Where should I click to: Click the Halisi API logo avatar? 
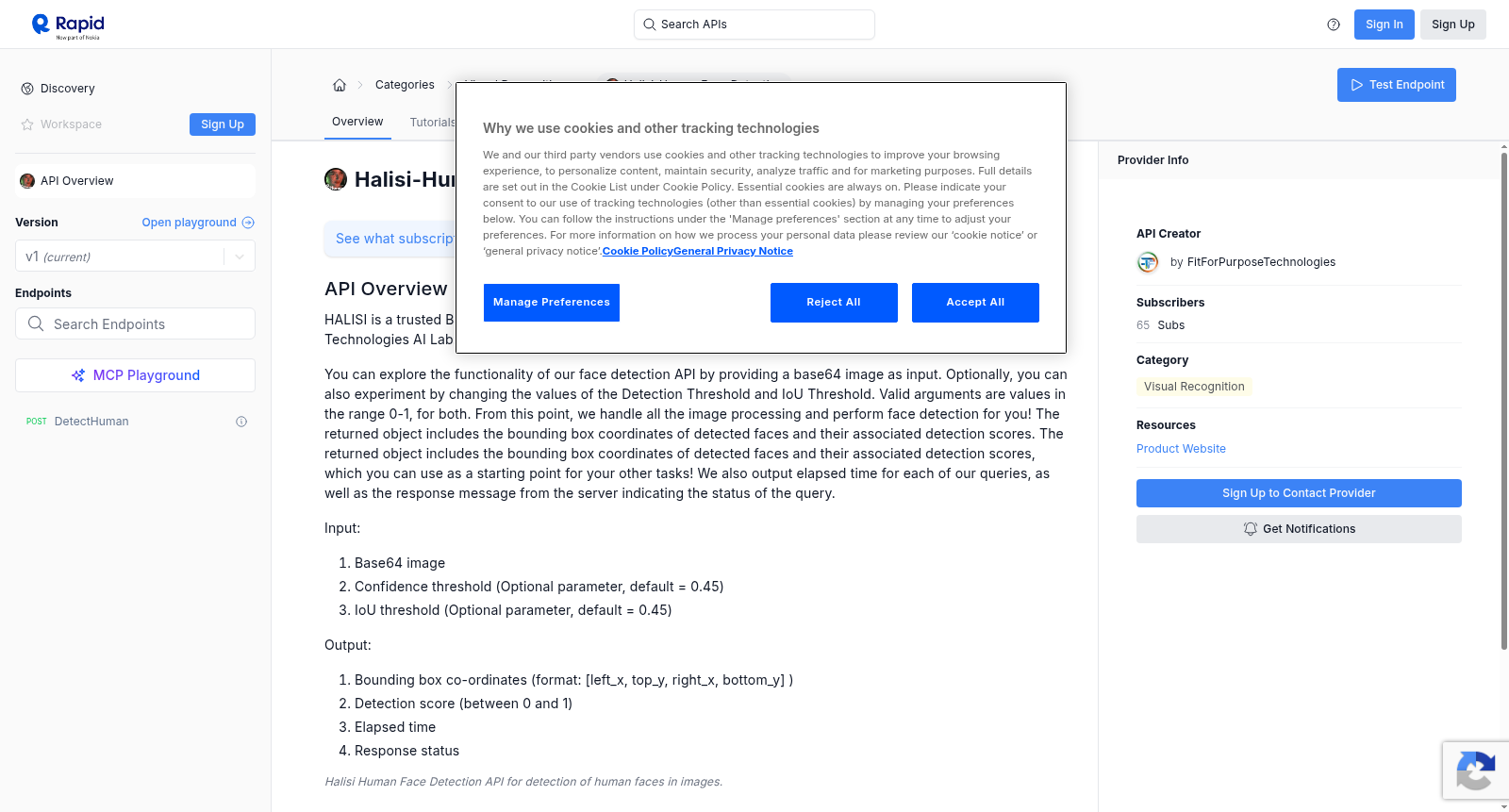pos(336,179)
